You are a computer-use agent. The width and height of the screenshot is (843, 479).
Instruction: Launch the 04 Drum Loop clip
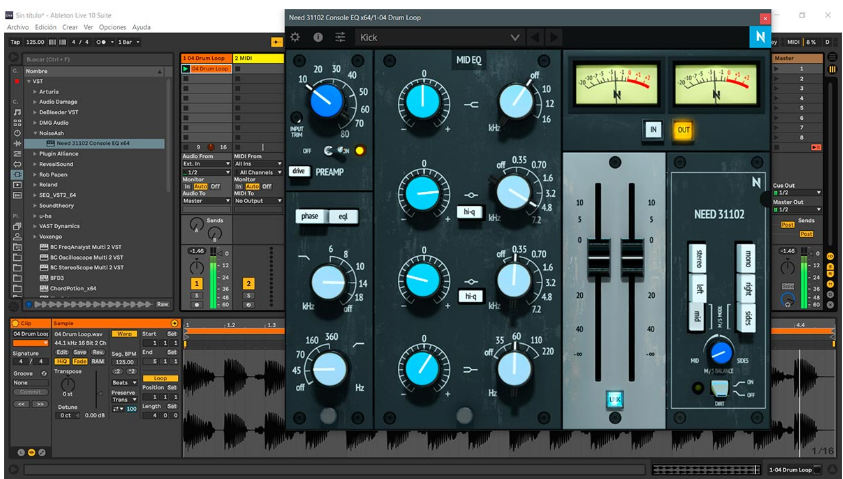coord(186,69)
